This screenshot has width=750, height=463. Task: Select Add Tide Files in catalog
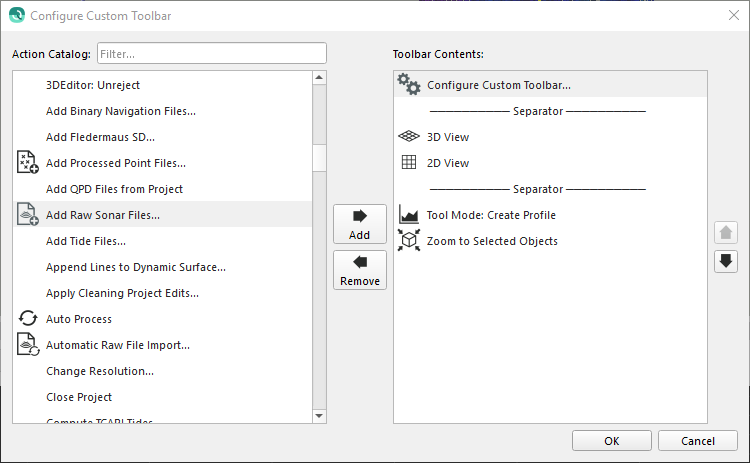pos(86,241)
